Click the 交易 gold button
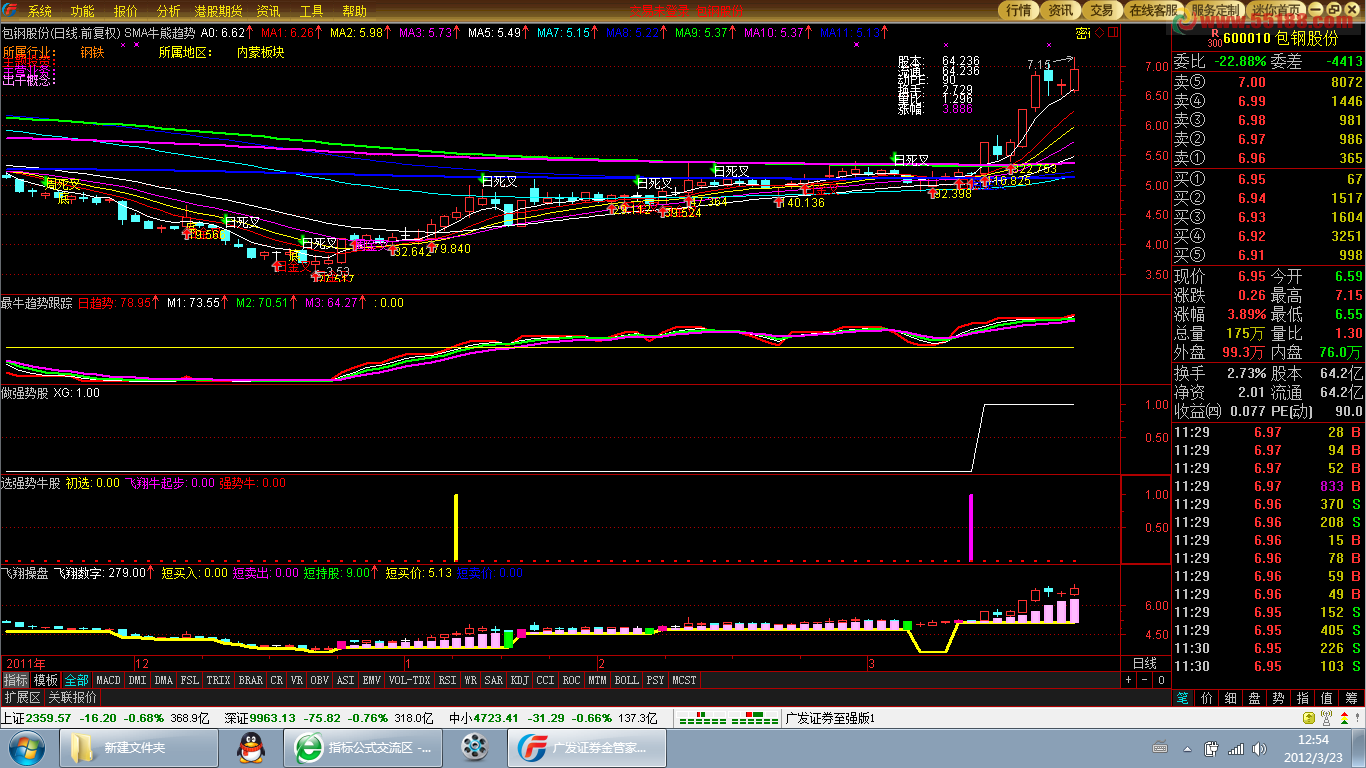Screen dimensions: 1366x768 click(x=1101, y=10)
